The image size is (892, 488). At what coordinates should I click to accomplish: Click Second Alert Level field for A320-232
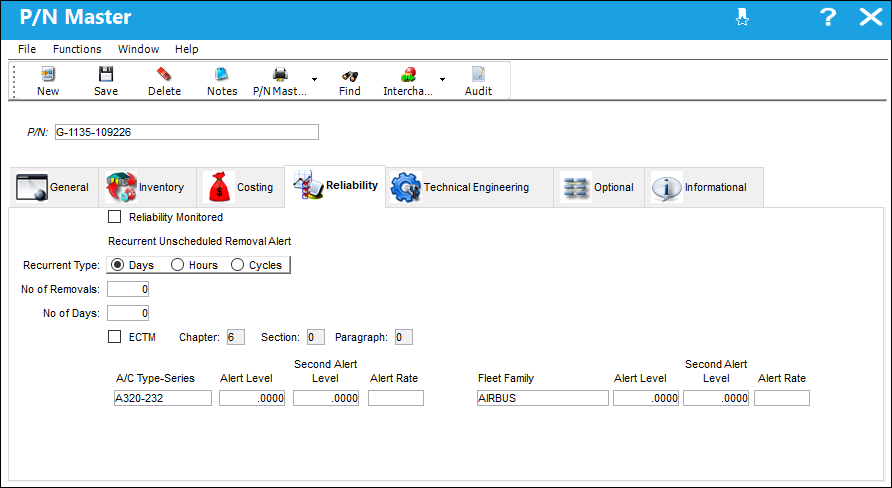click(326, 398)
